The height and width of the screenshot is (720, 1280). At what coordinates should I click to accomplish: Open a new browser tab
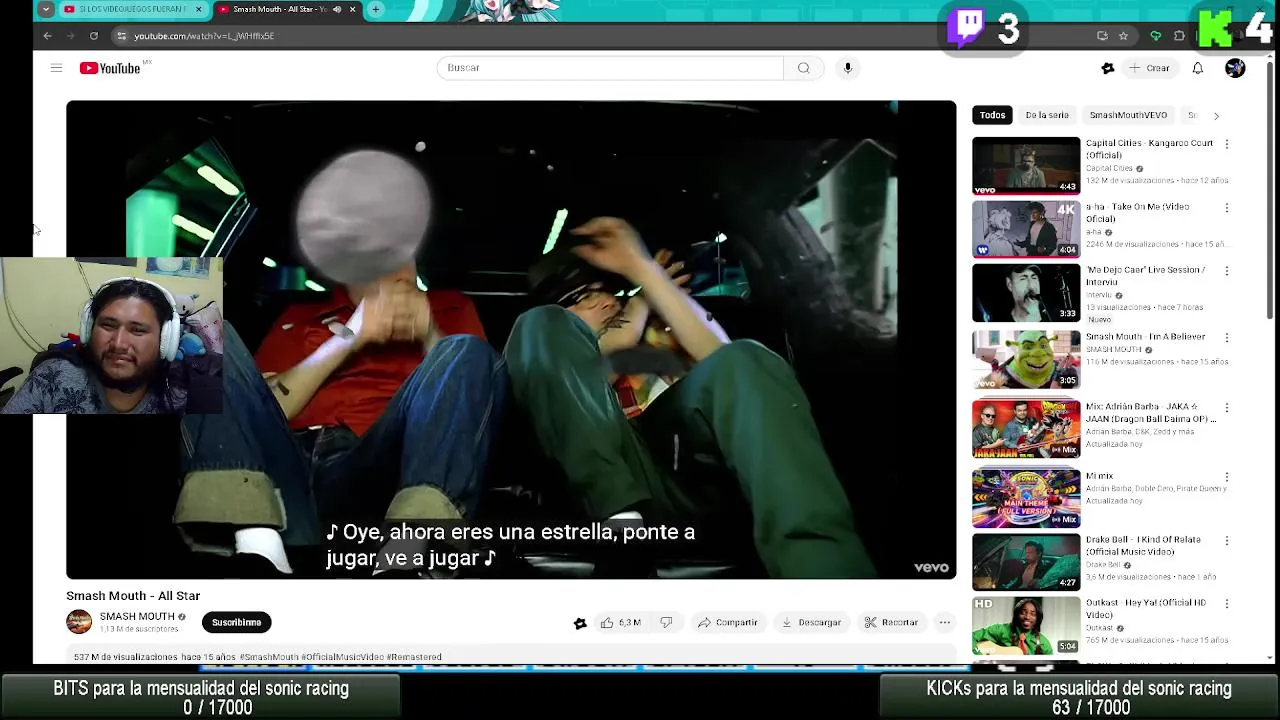pos(375,9)
